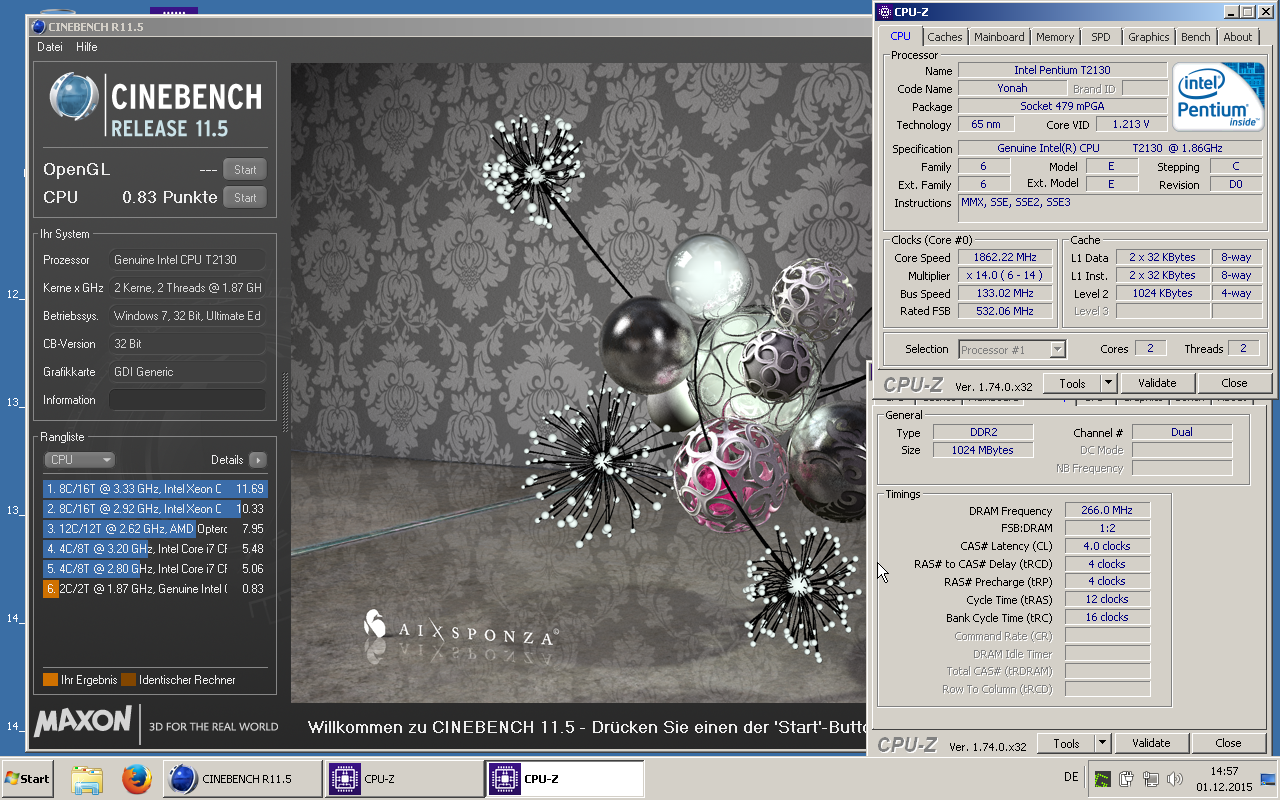Image resolution: width=1280 pixels, height=800 pixels.
Task: Open the Hilfe menu
Action: click(87, 47)
